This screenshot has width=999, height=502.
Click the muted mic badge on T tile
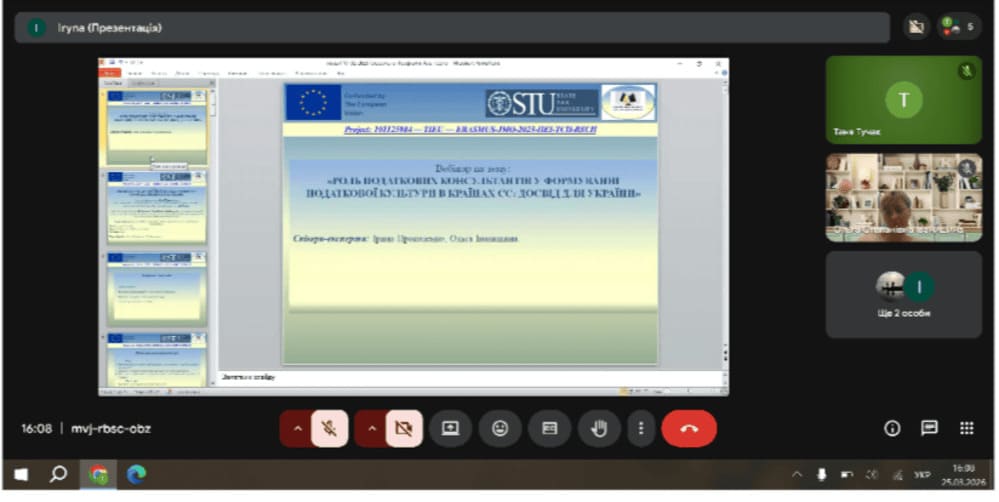point(967,71)
